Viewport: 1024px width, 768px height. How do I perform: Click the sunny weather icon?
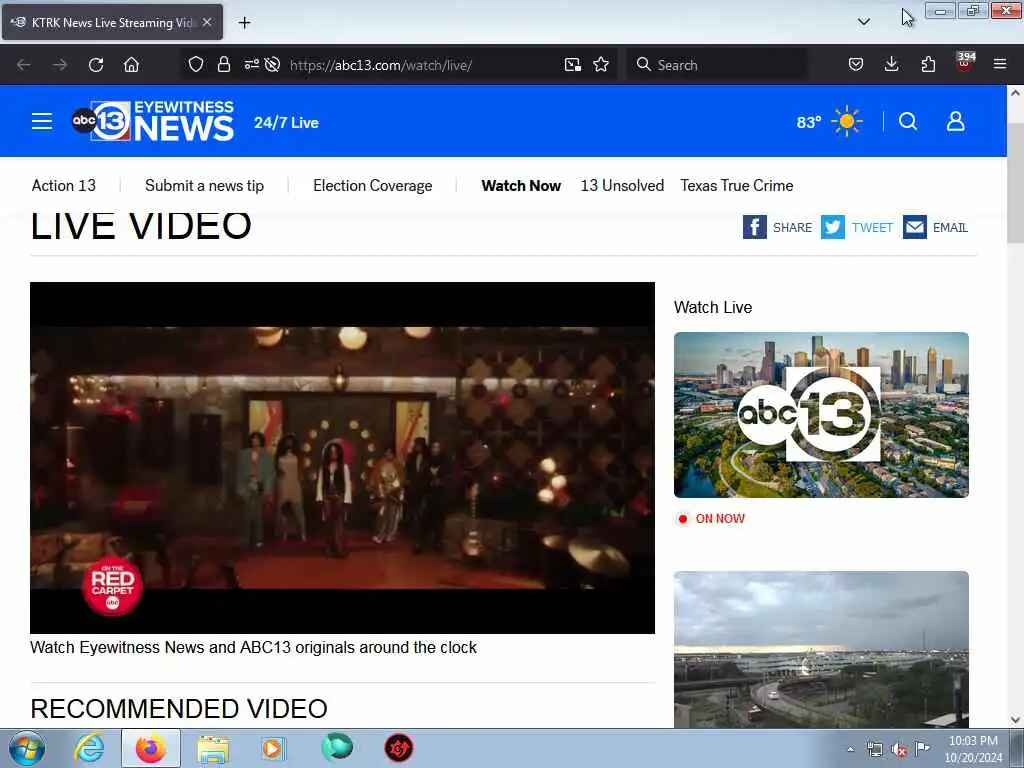847,121
